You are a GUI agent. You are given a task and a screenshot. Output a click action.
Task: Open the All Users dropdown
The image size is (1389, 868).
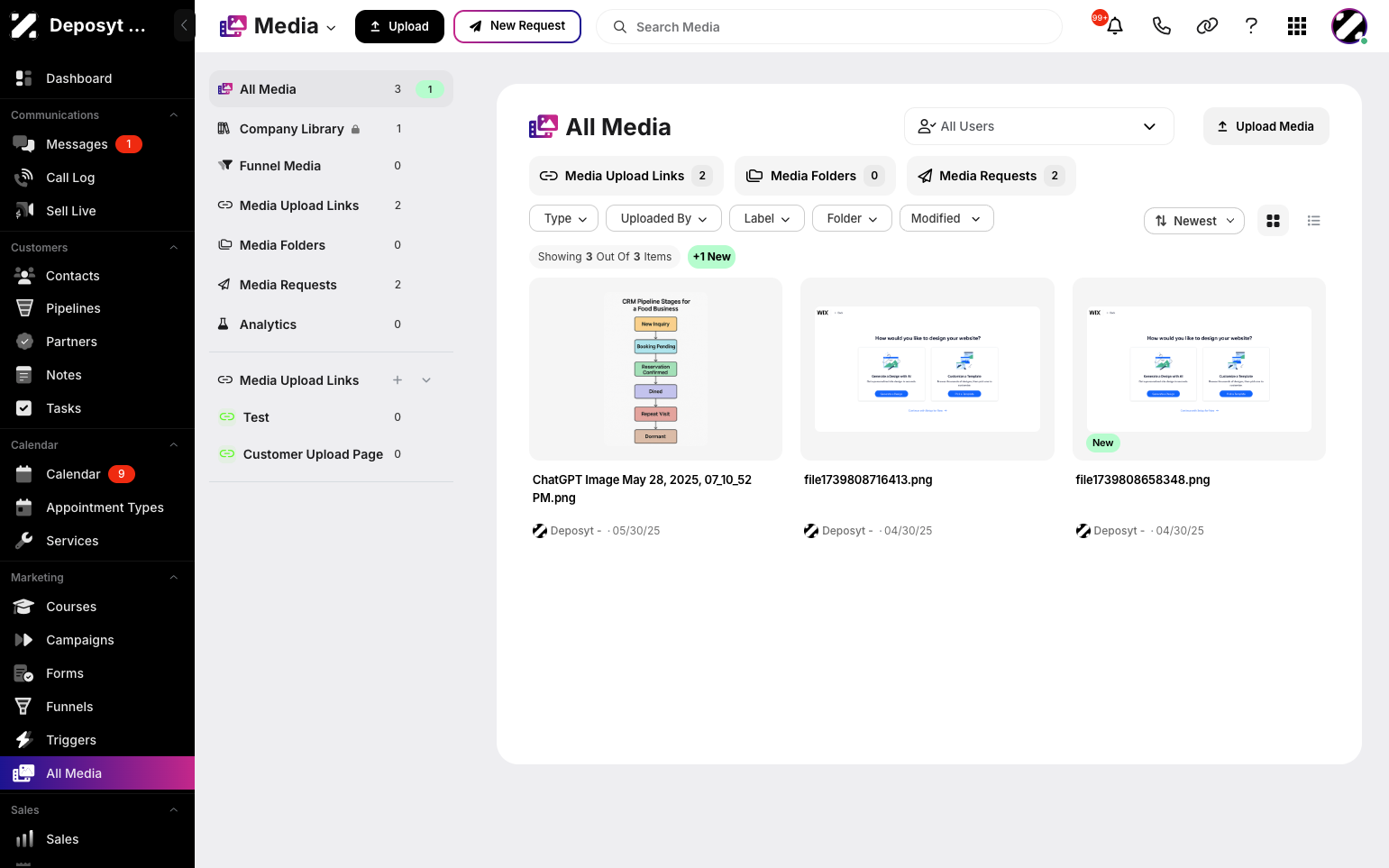(1038, 126)
